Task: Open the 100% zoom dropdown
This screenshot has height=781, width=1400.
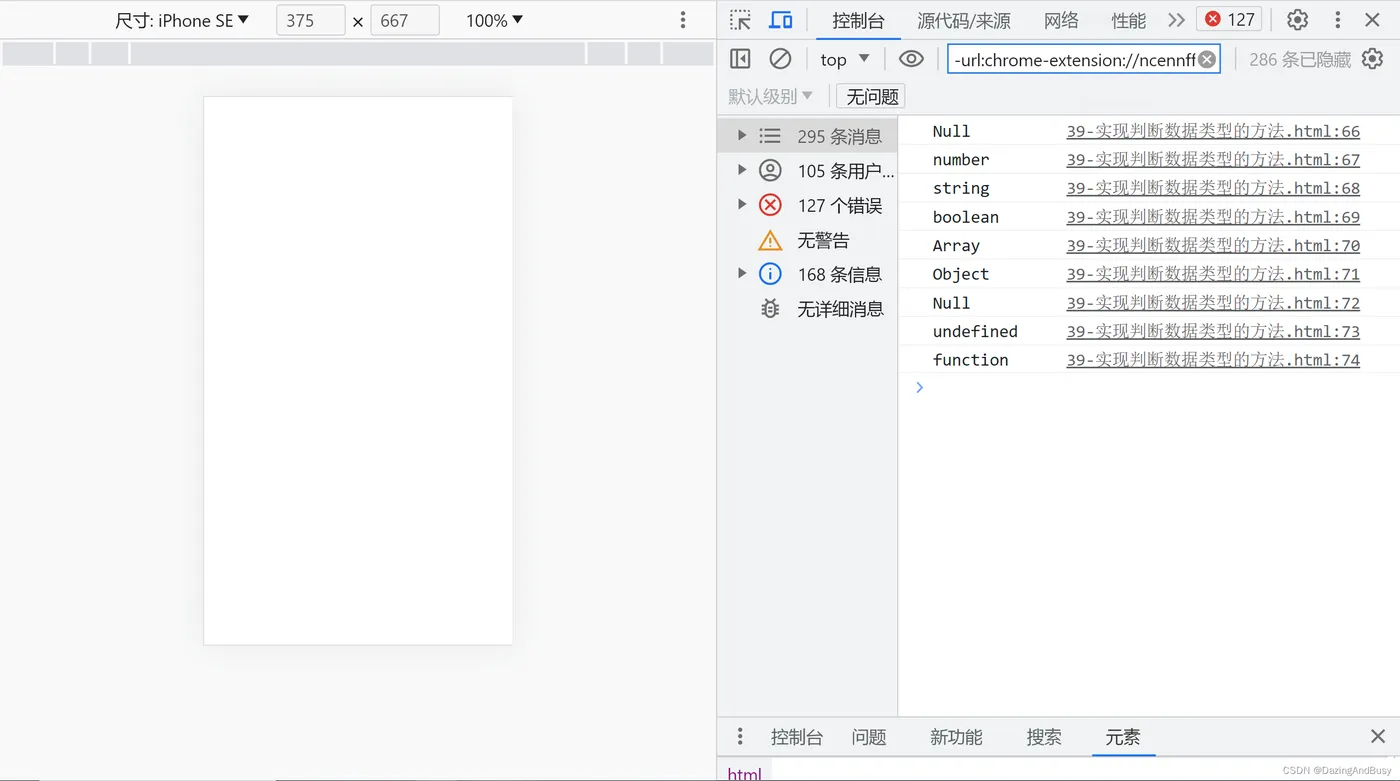Action: tap(494, 20)
